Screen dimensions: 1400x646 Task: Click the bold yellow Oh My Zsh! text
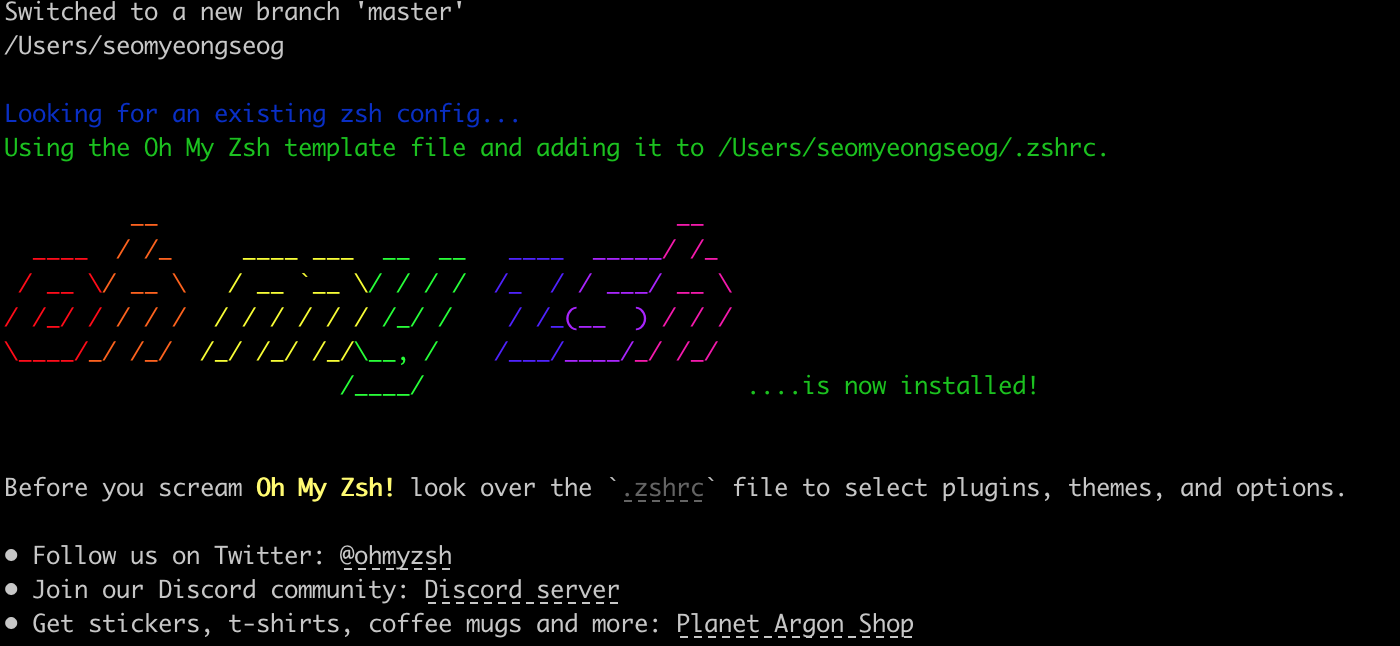325,488
